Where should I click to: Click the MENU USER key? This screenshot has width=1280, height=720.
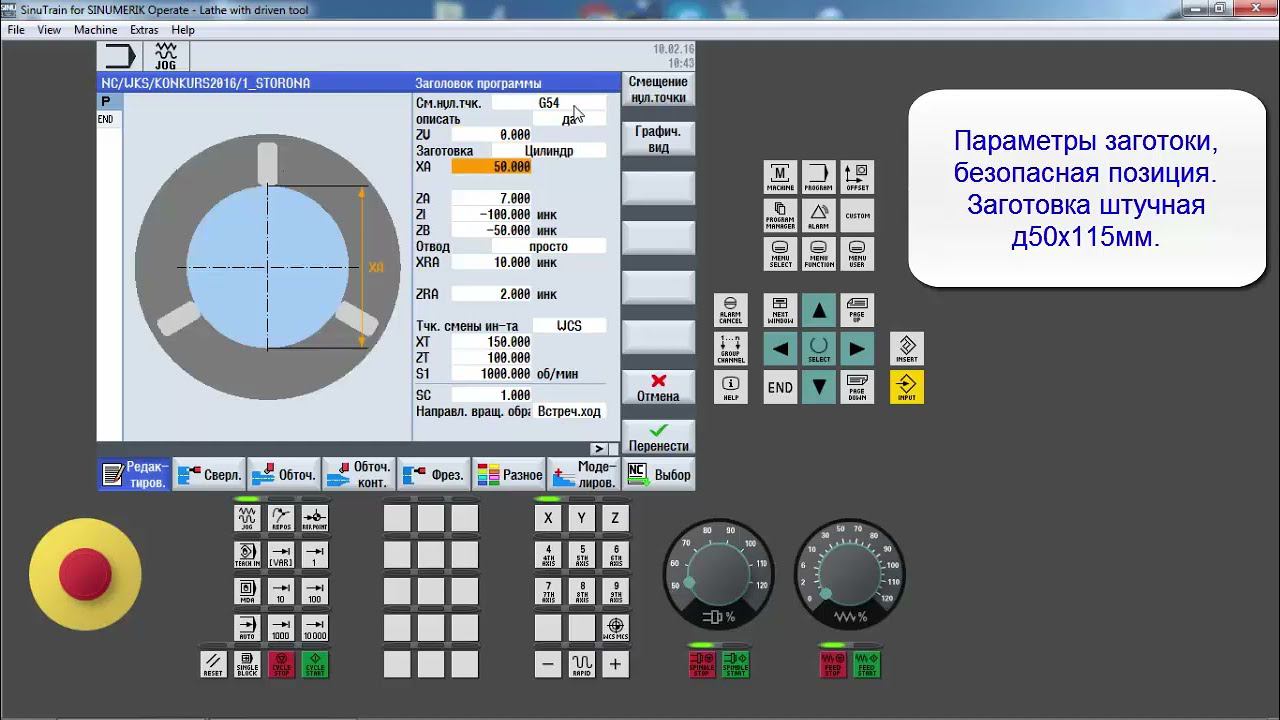point(857,253)
